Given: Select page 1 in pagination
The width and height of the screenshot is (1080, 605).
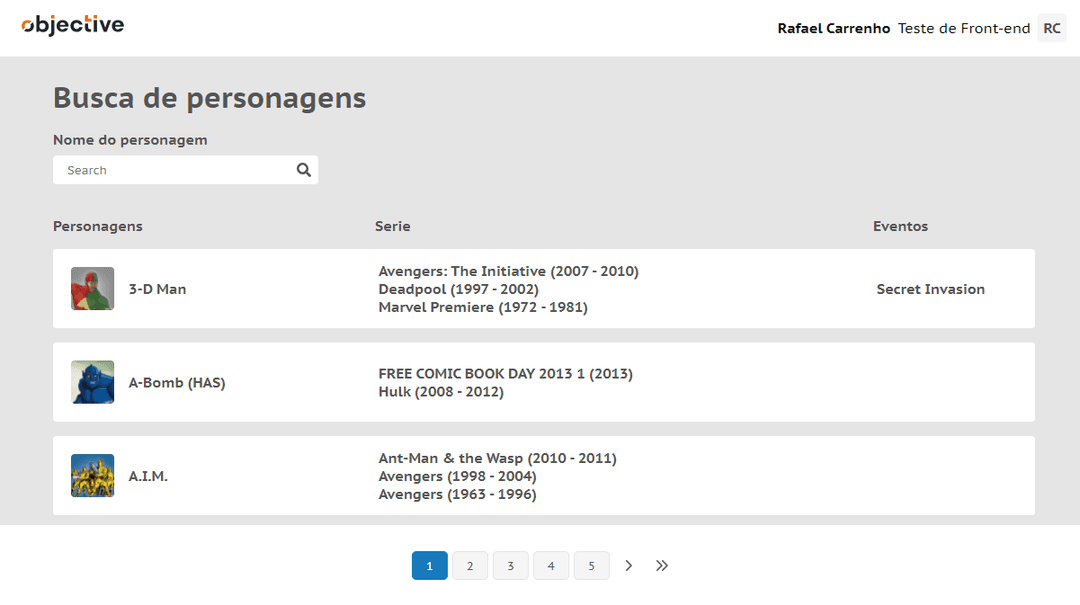Looking at the screenshot, I should (x=430, y=566).
